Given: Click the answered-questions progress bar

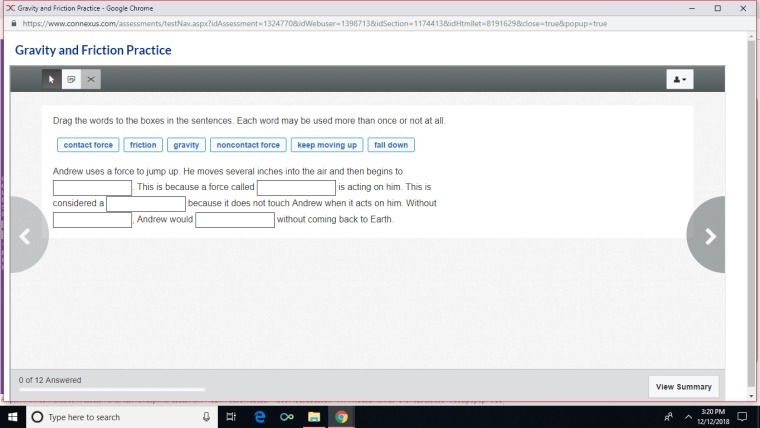Looking at the screenshot, I should pyautogui.click(x=112, y=389).
